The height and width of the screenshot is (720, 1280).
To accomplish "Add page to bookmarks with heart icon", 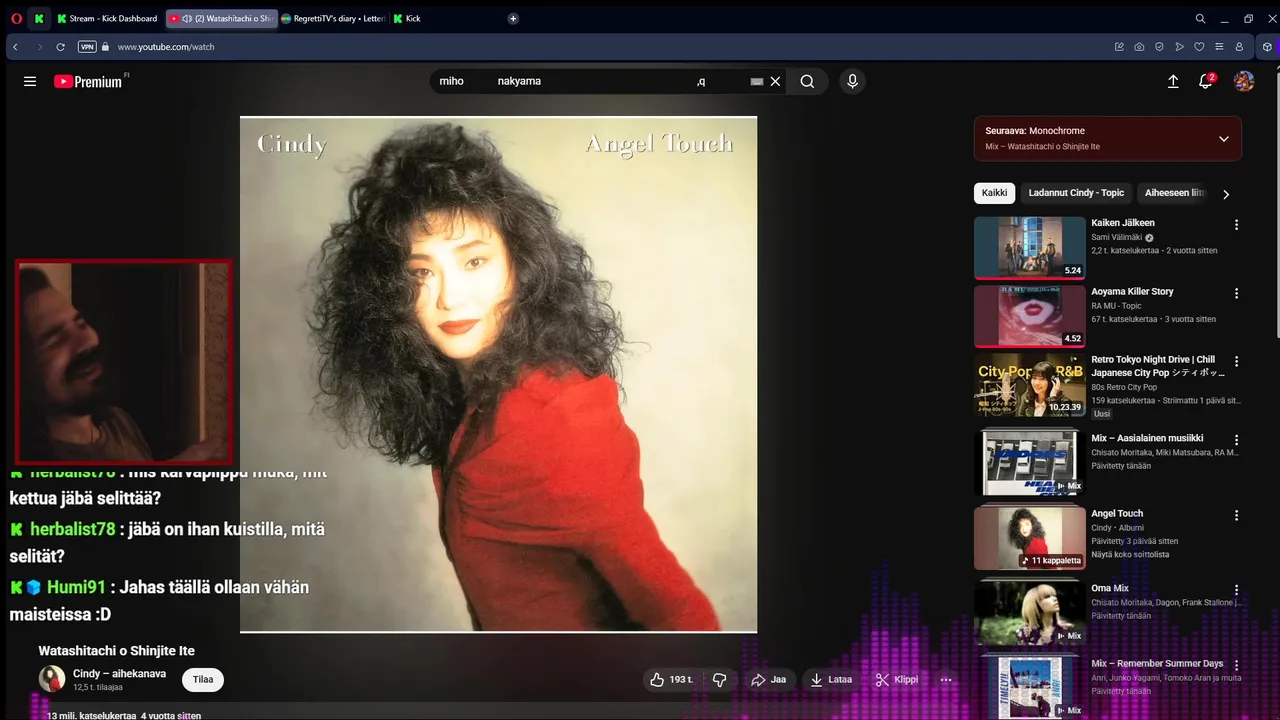I will pyautogui.click(x=1199, y=47).
